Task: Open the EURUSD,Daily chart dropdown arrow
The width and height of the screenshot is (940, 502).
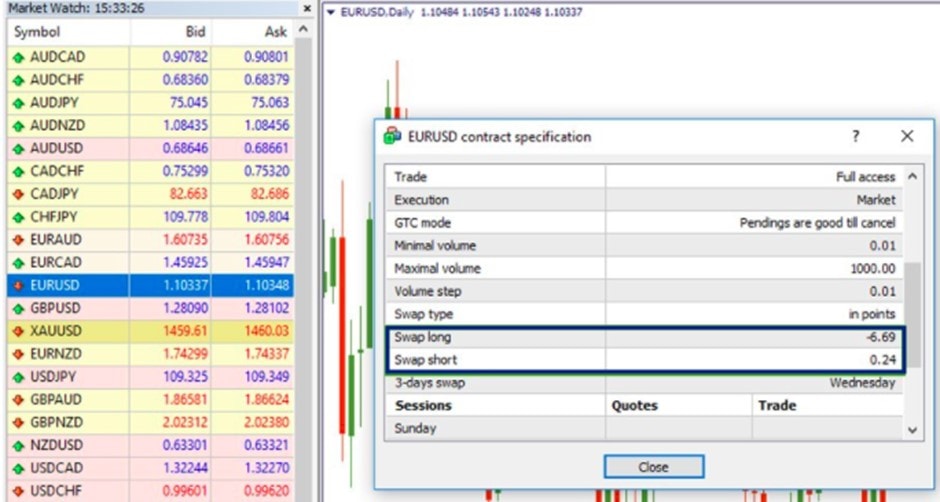Action: point(332,12)
